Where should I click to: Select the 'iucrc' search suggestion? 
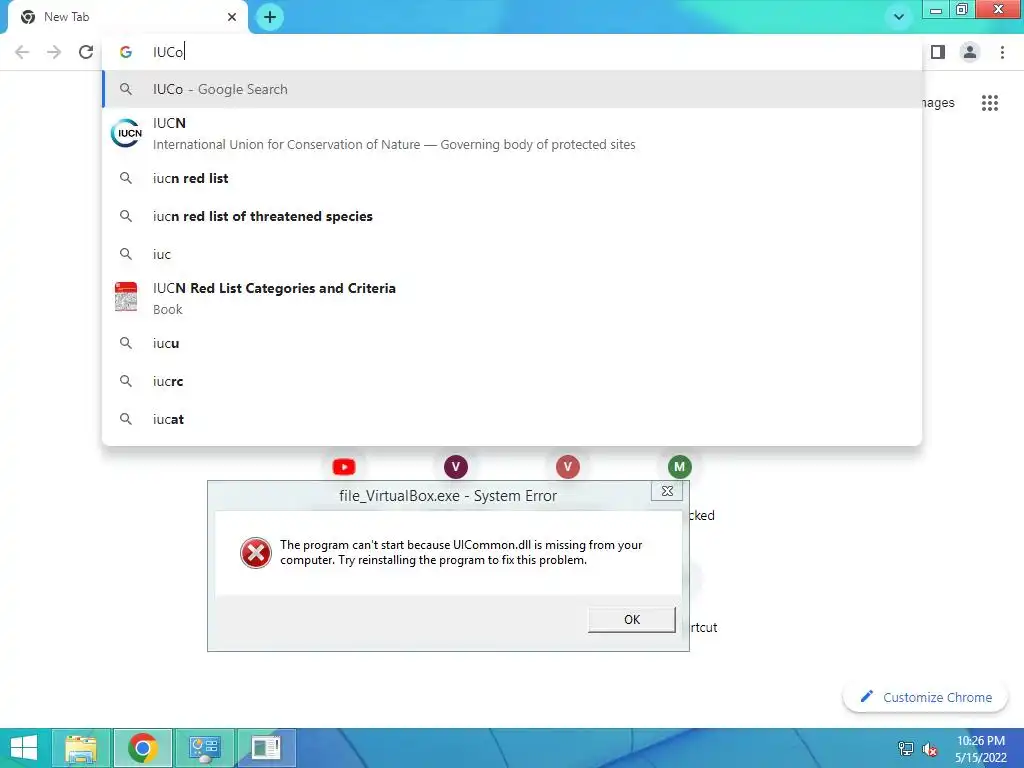[x=512, y=381]
